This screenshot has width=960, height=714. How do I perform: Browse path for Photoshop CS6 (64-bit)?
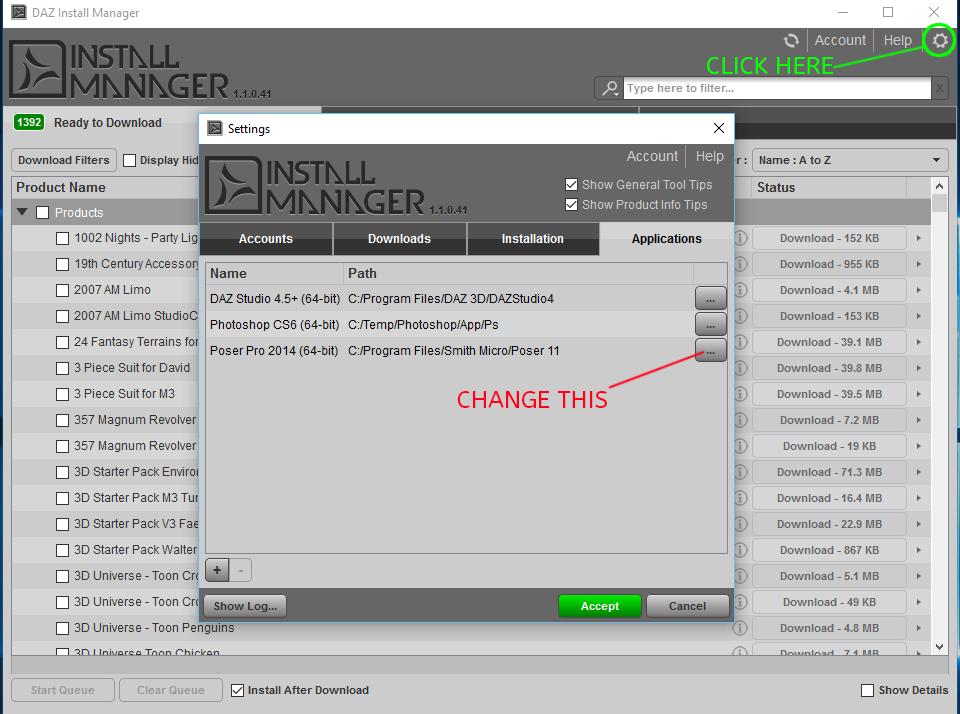point(710,325)
